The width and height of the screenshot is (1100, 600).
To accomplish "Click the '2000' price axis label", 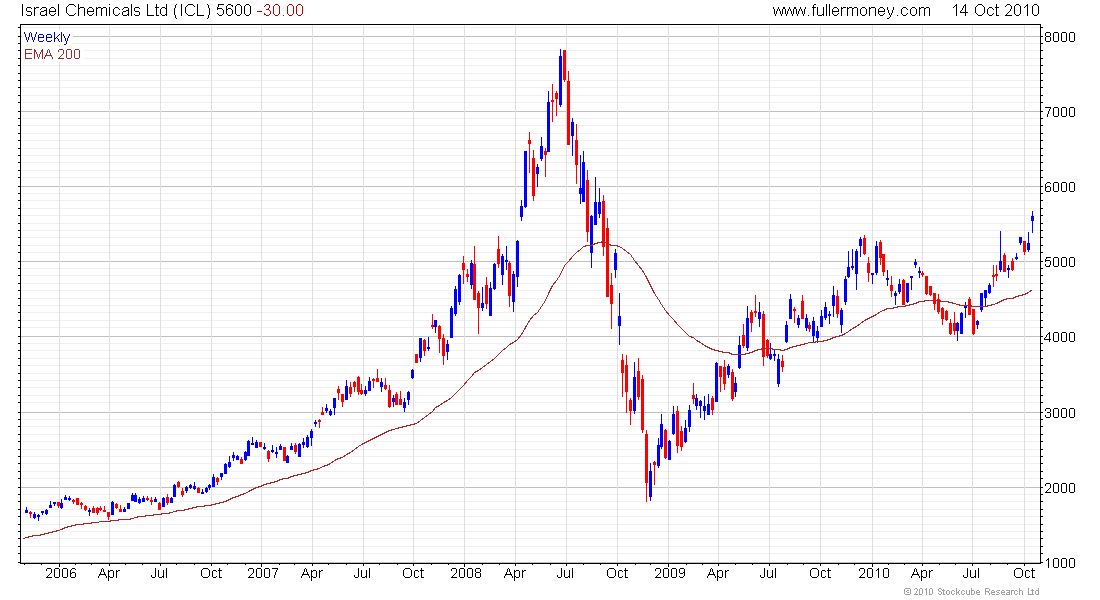I will click(x=1060, y=488).
